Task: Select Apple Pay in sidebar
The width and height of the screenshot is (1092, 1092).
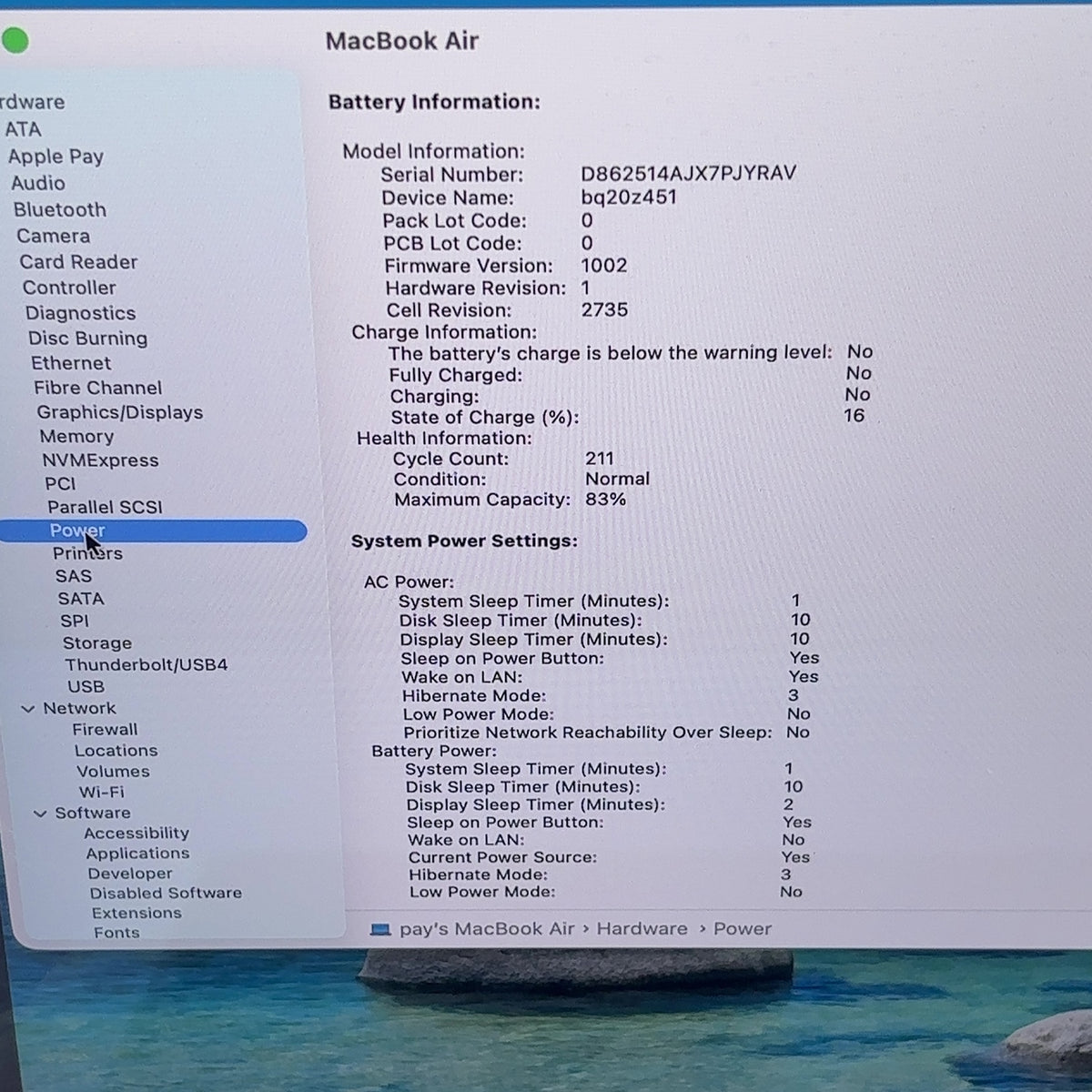Action: coord(56,157)
